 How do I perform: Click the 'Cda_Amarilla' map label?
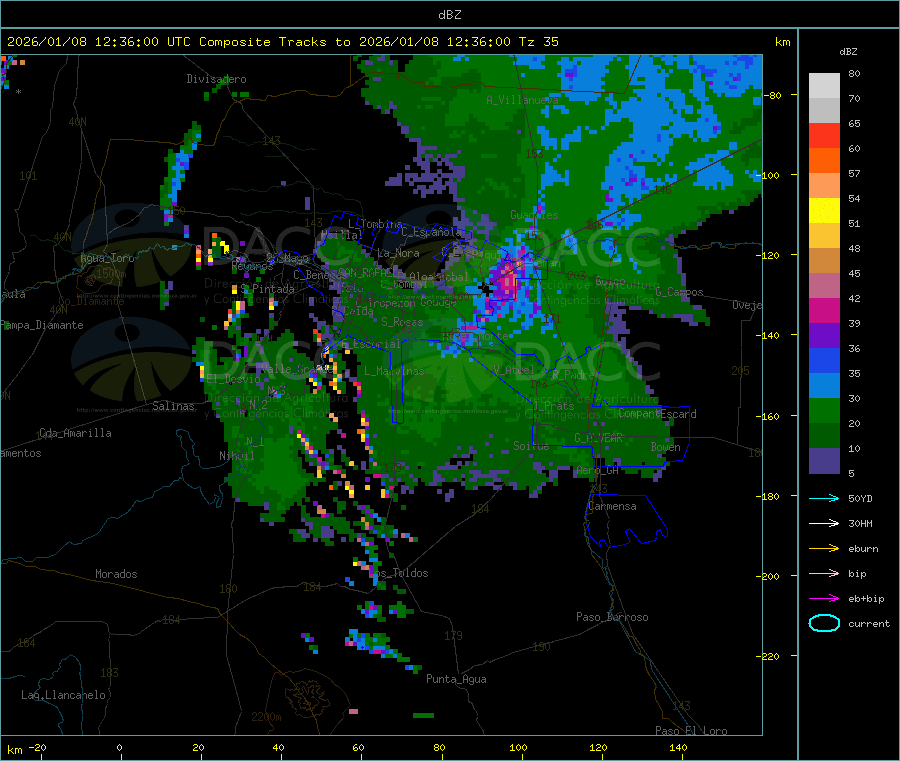(x=75, y=433)
